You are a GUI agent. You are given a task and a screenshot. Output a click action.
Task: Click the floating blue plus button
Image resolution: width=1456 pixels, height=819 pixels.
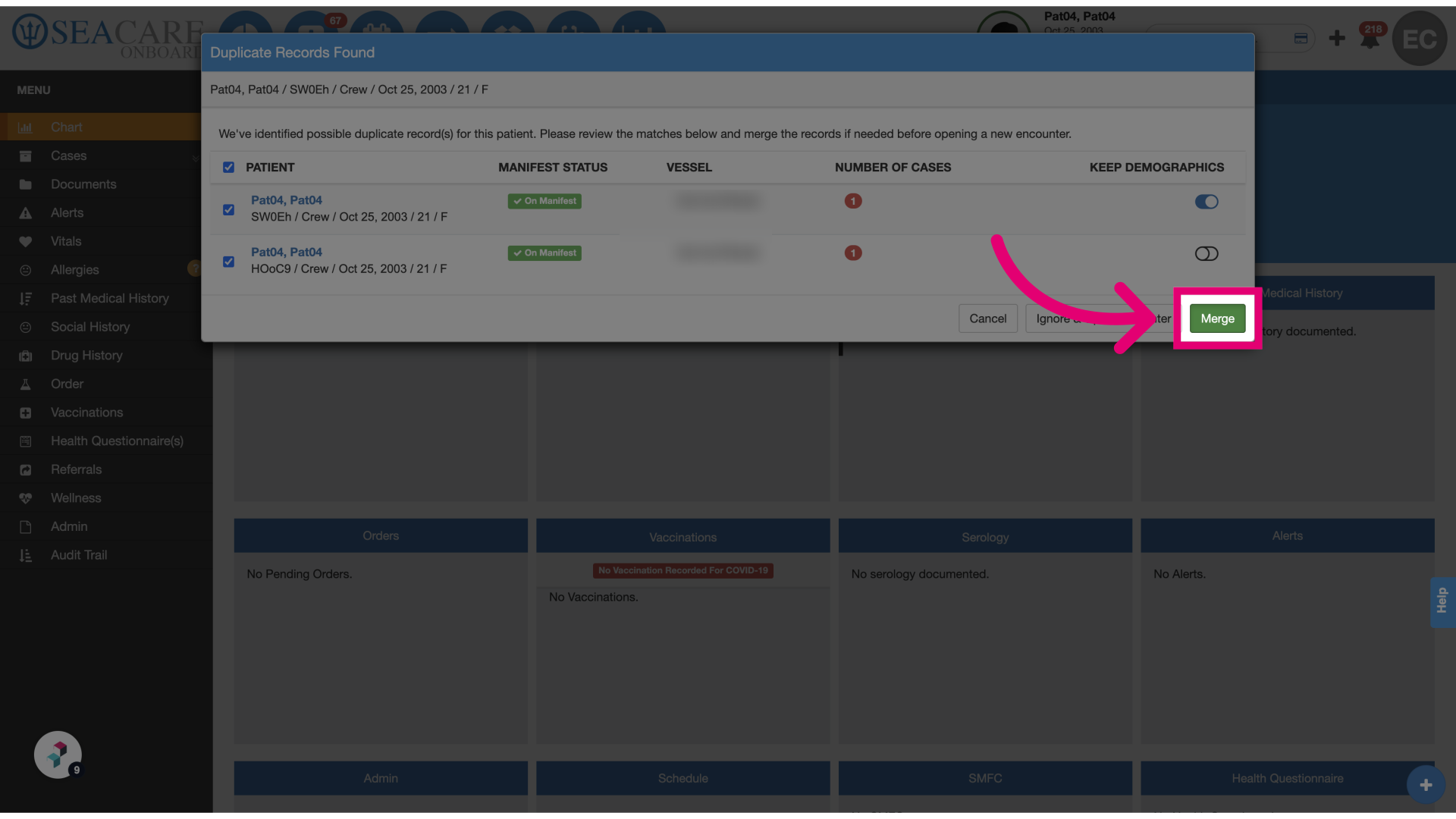[x=1426, y=785]
